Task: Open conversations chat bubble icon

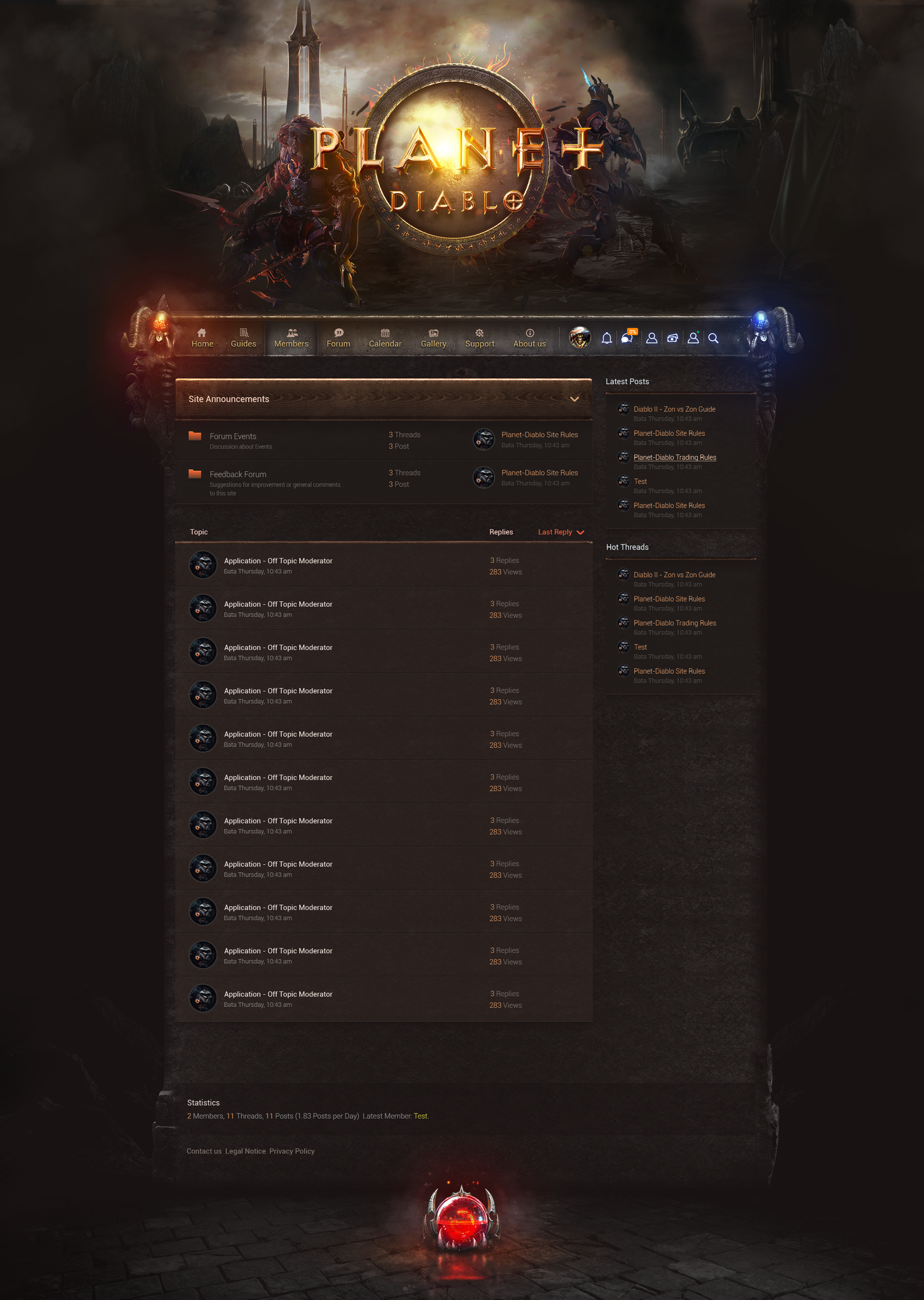Action: coord(628,337)
